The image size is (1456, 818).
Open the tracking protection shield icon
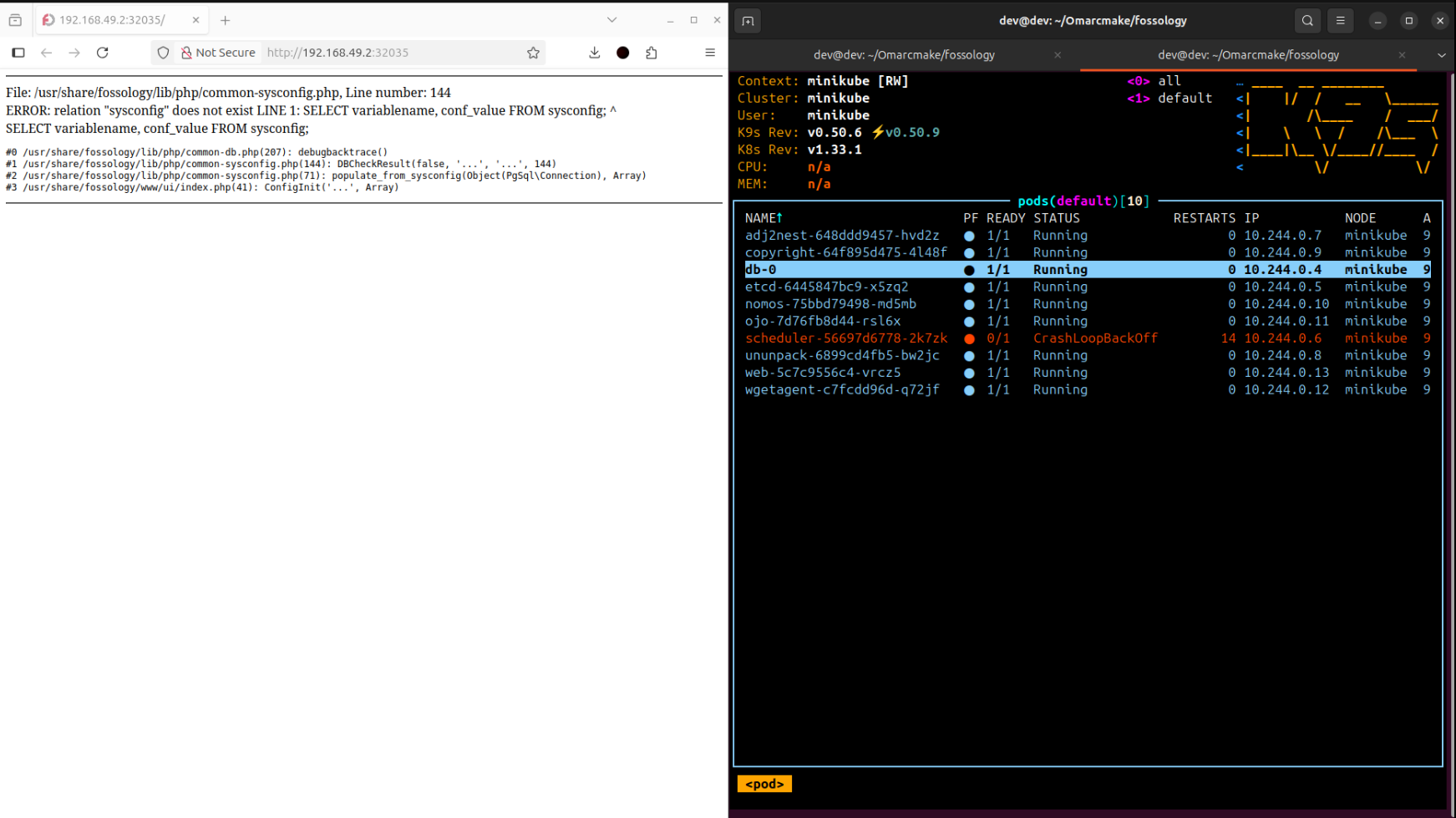(163, 53)
